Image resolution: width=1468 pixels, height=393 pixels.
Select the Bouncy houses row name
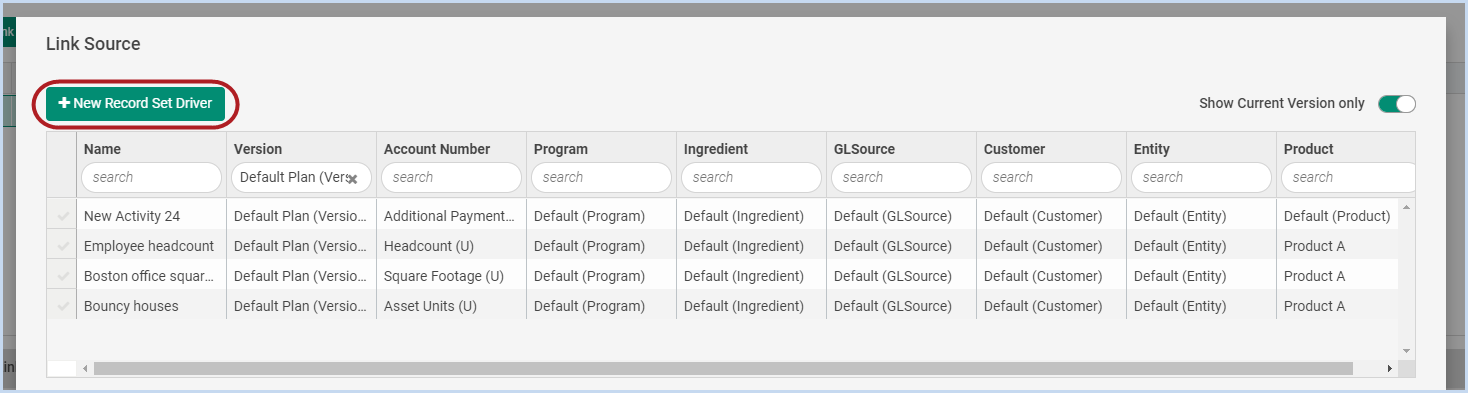[131, 306]
